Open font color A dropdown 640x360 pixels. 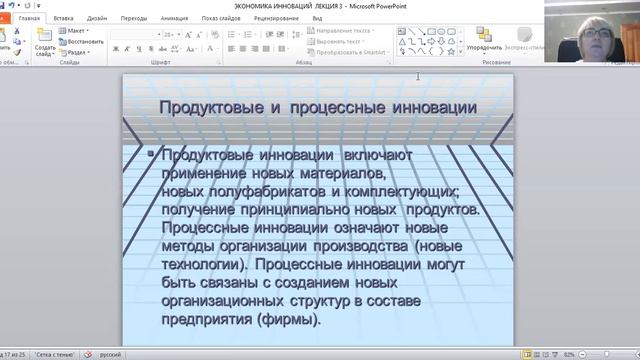coord(212,49)
